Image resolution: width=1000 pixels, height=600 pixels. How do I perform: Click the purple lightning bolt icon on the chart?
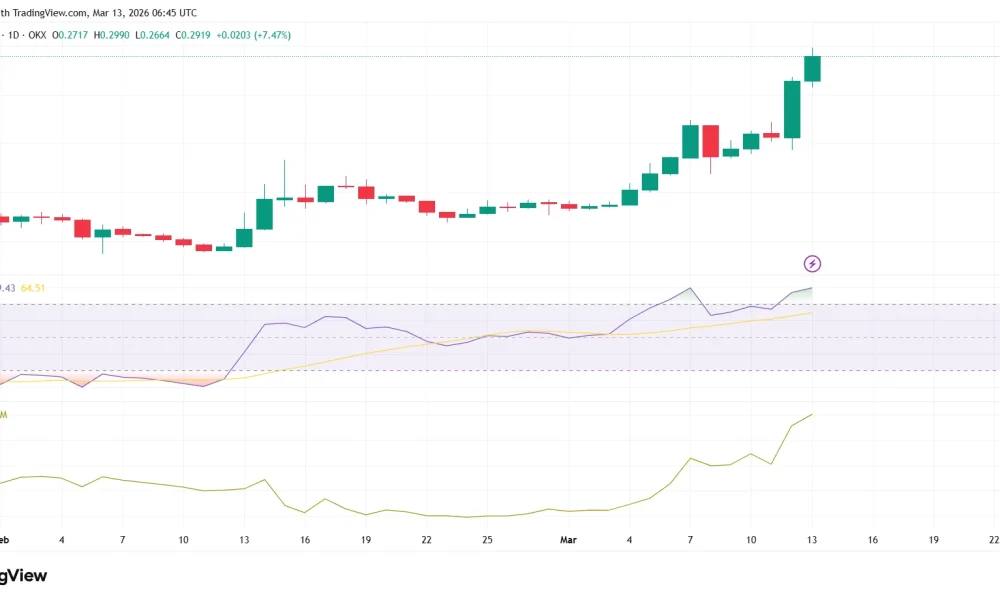[x=813, y=263]
